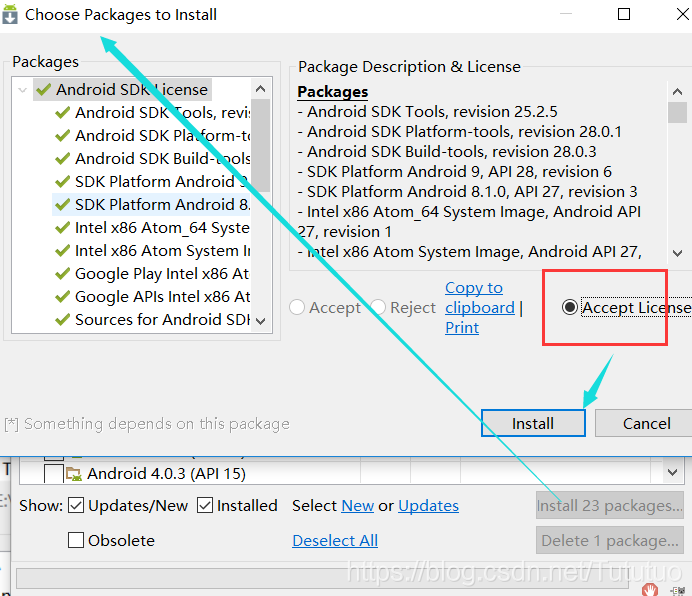Click folder icon beside Android 4.0.3
This screenshot has height=596, width=692.
click(x=74, y=474)
